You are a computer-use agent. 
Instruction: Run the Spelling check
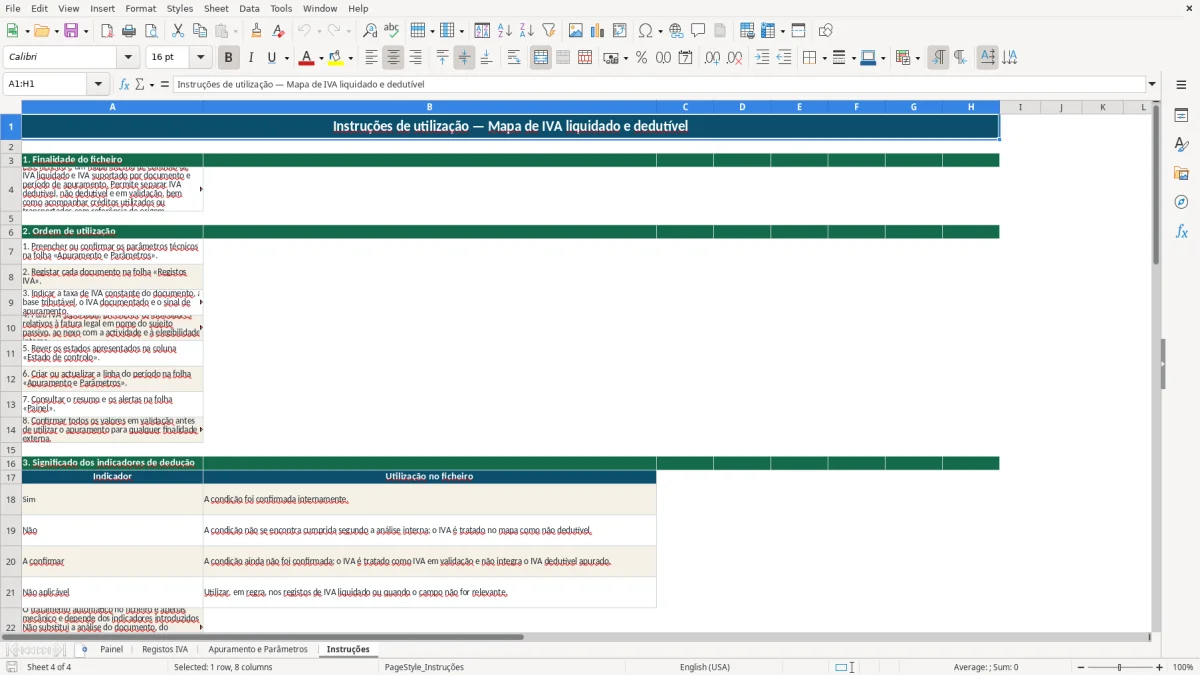[x=392, y=31]
